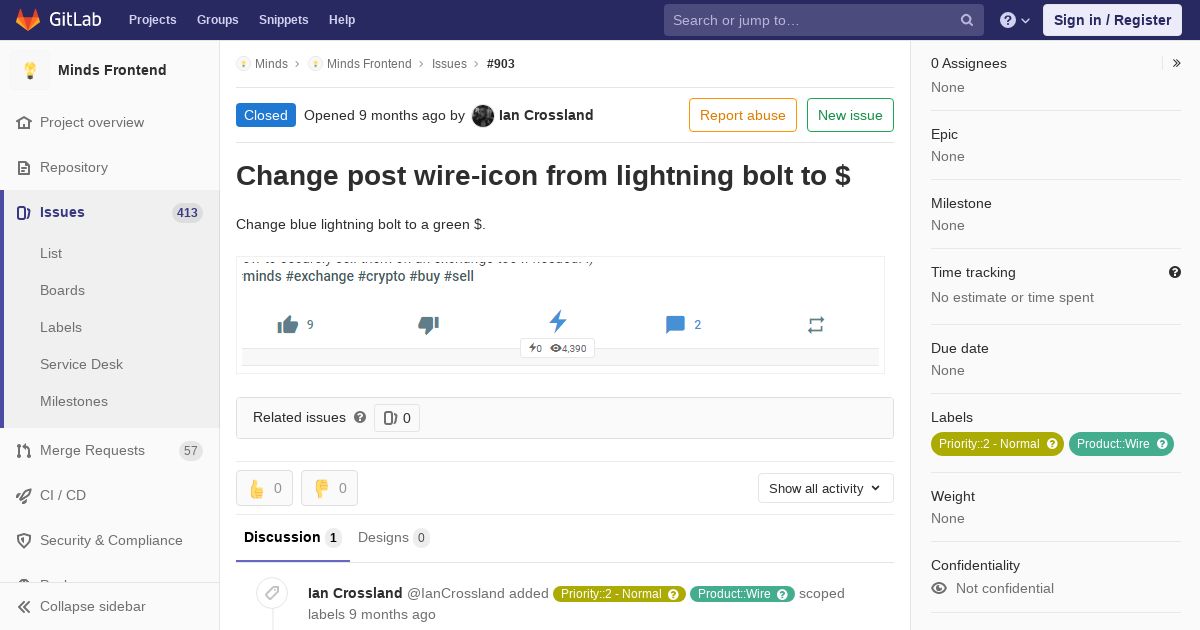Click the Minds Frontend lightbulb avatar

[30, 70]
